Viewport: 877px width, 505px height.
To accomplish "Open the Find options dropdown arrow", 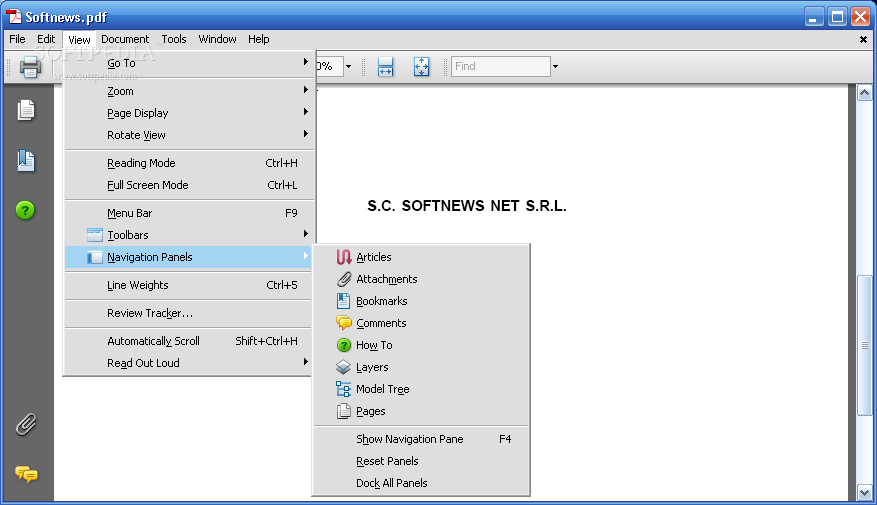I will coord(555,67).
